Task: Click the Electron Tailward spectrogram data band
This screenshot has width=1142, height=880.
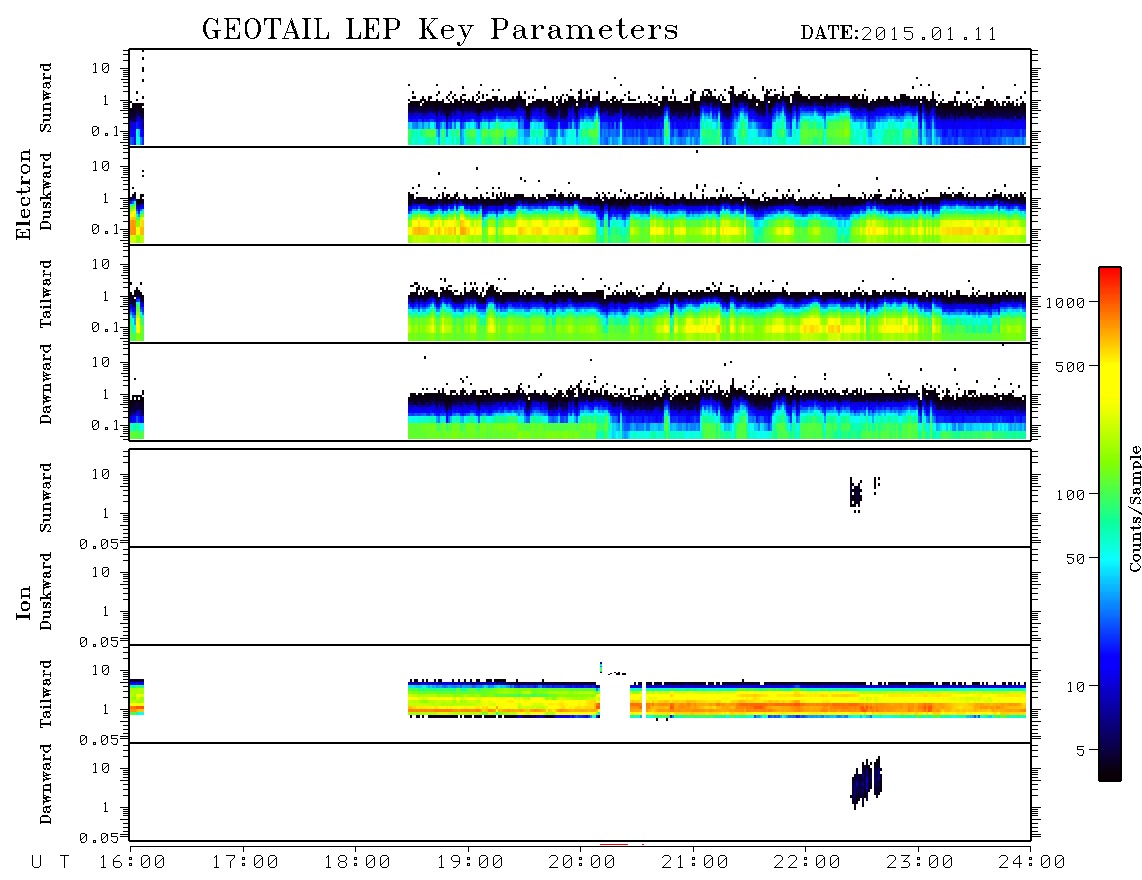Action: point(717,315)
